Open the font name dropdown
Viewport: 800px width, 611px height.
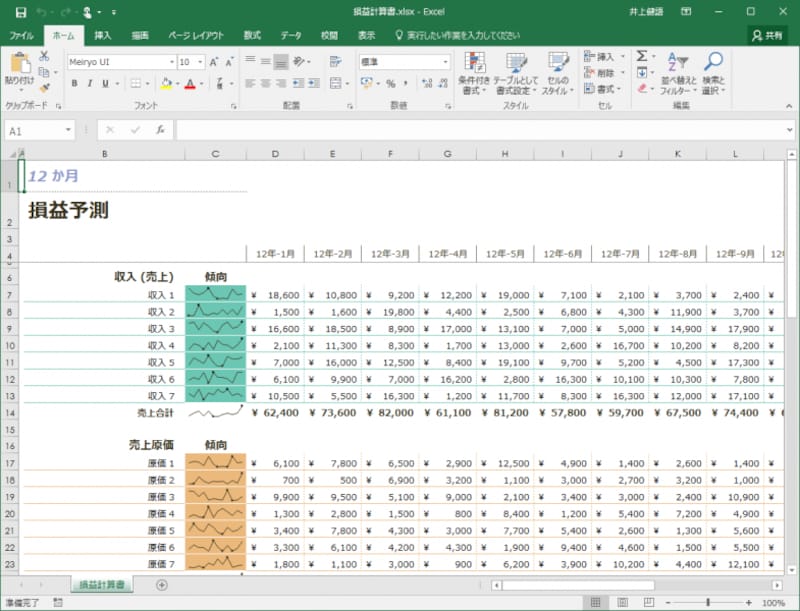(x=172, y=62)
